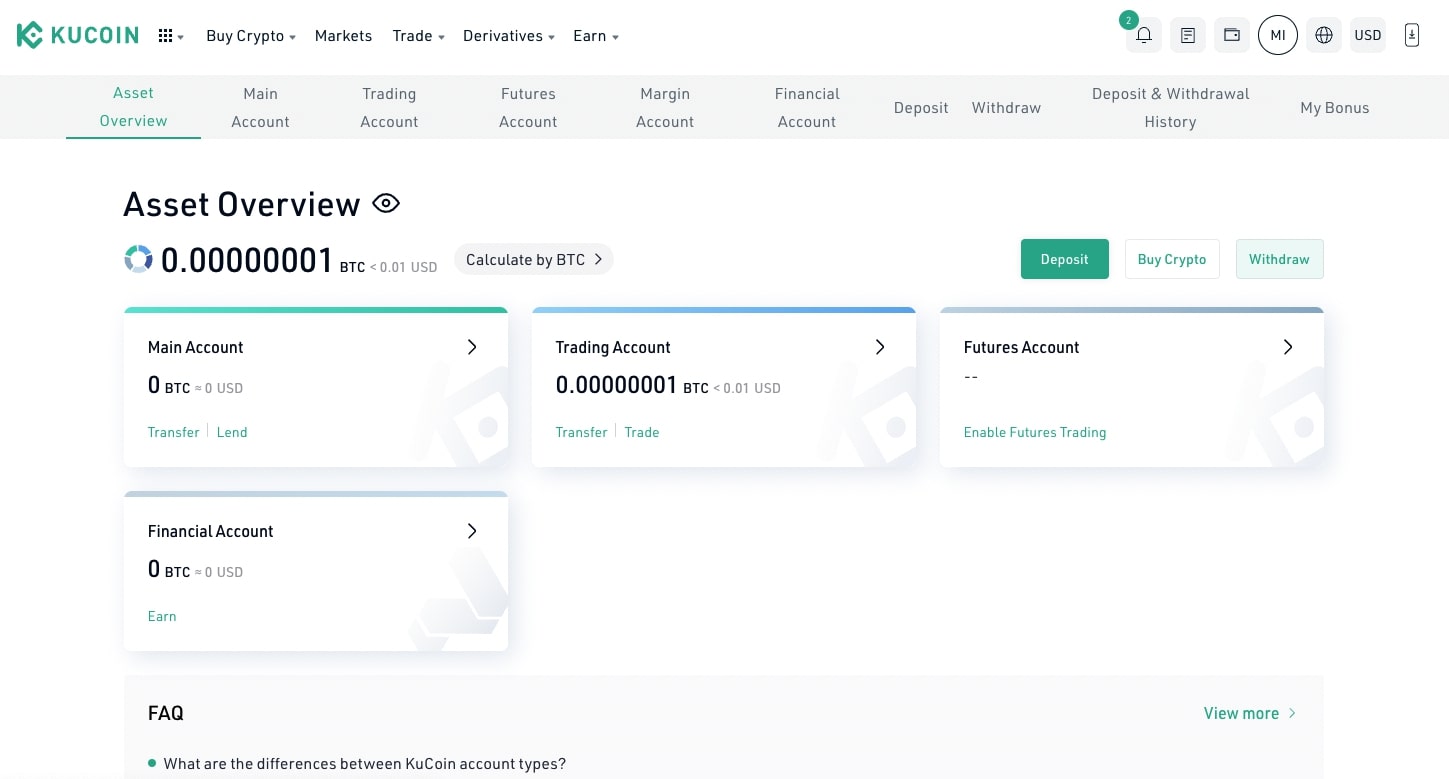The width and height of the screenshot is (1449, 779).
Task: Click Transfer in Trading Account card
Action: point(582,432)
